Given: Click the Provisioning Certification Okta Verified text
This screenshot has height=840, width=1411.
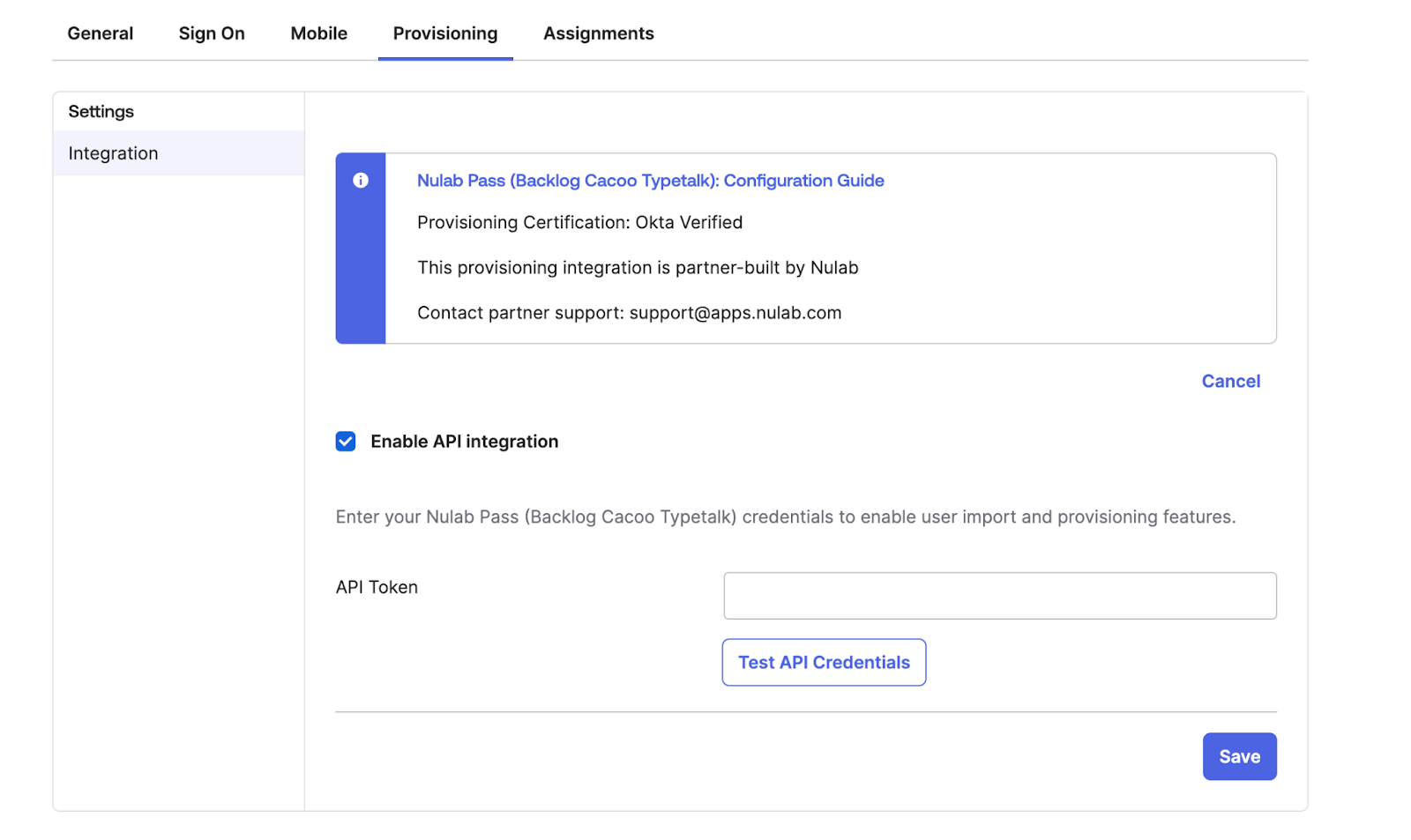Looking at the screenshot, I should pos(579,223).
